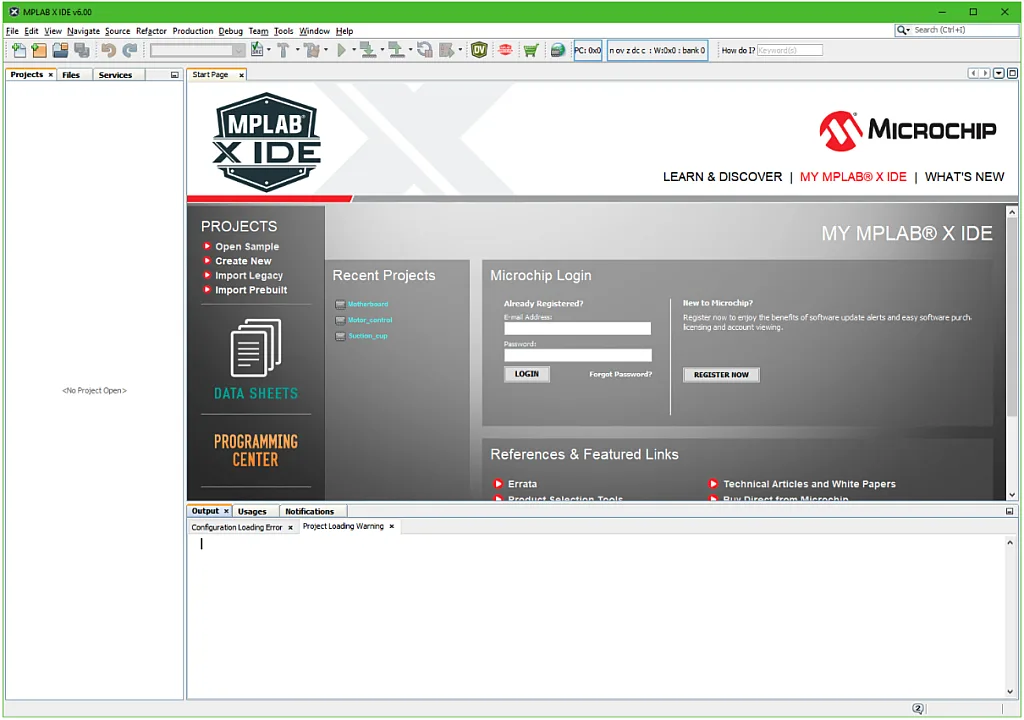
Task: Switch to the Files tab
Action: pos(72,73)
